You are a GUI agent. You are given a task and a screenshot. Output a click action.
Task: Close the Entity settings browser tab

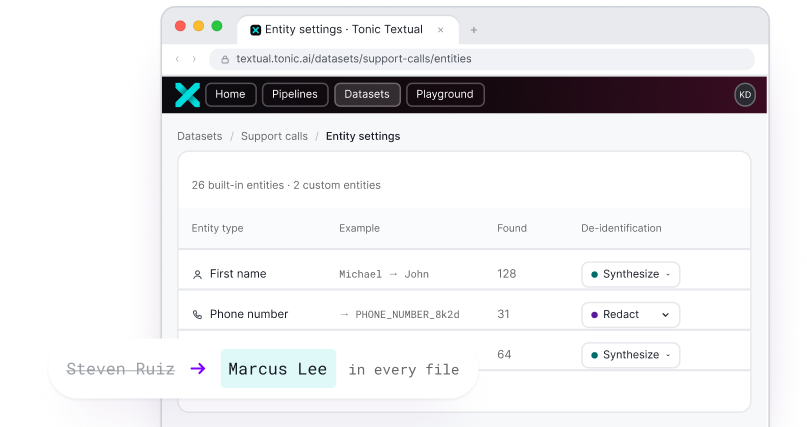click(x=441, y=30)
